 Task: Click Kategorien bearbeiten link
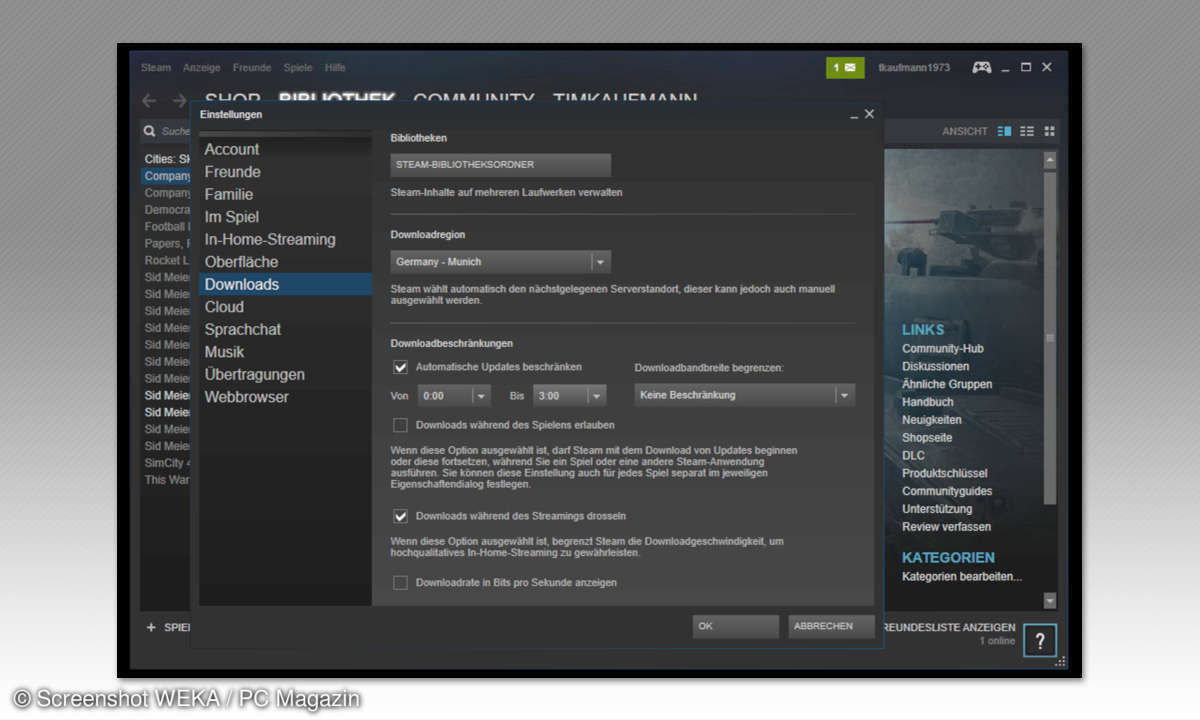(962, 576)
